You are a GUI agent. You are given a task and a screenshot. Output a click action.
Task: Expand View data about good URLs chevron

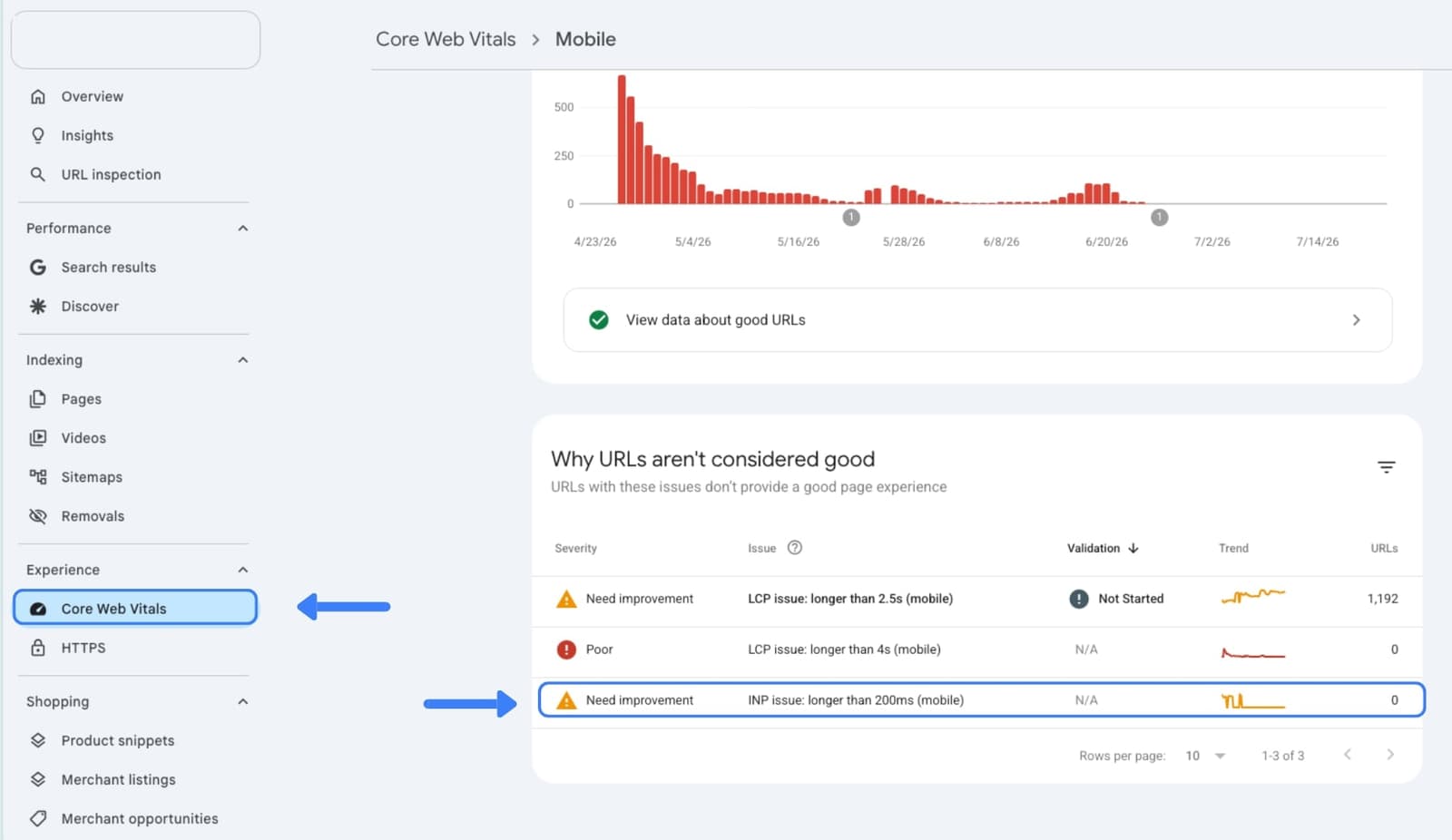click(1356, 319)
